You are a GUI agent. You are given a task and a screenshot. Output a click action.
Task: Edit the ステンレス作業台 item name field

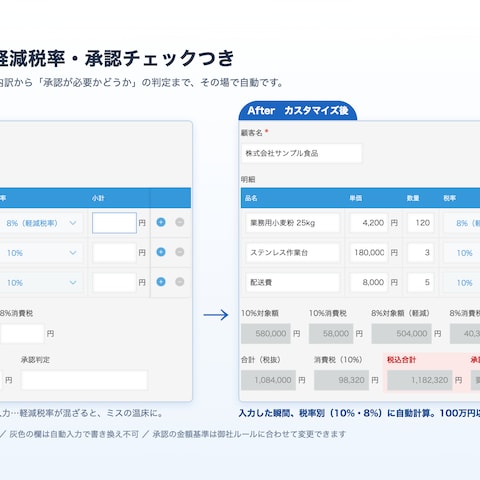point(293,253)
